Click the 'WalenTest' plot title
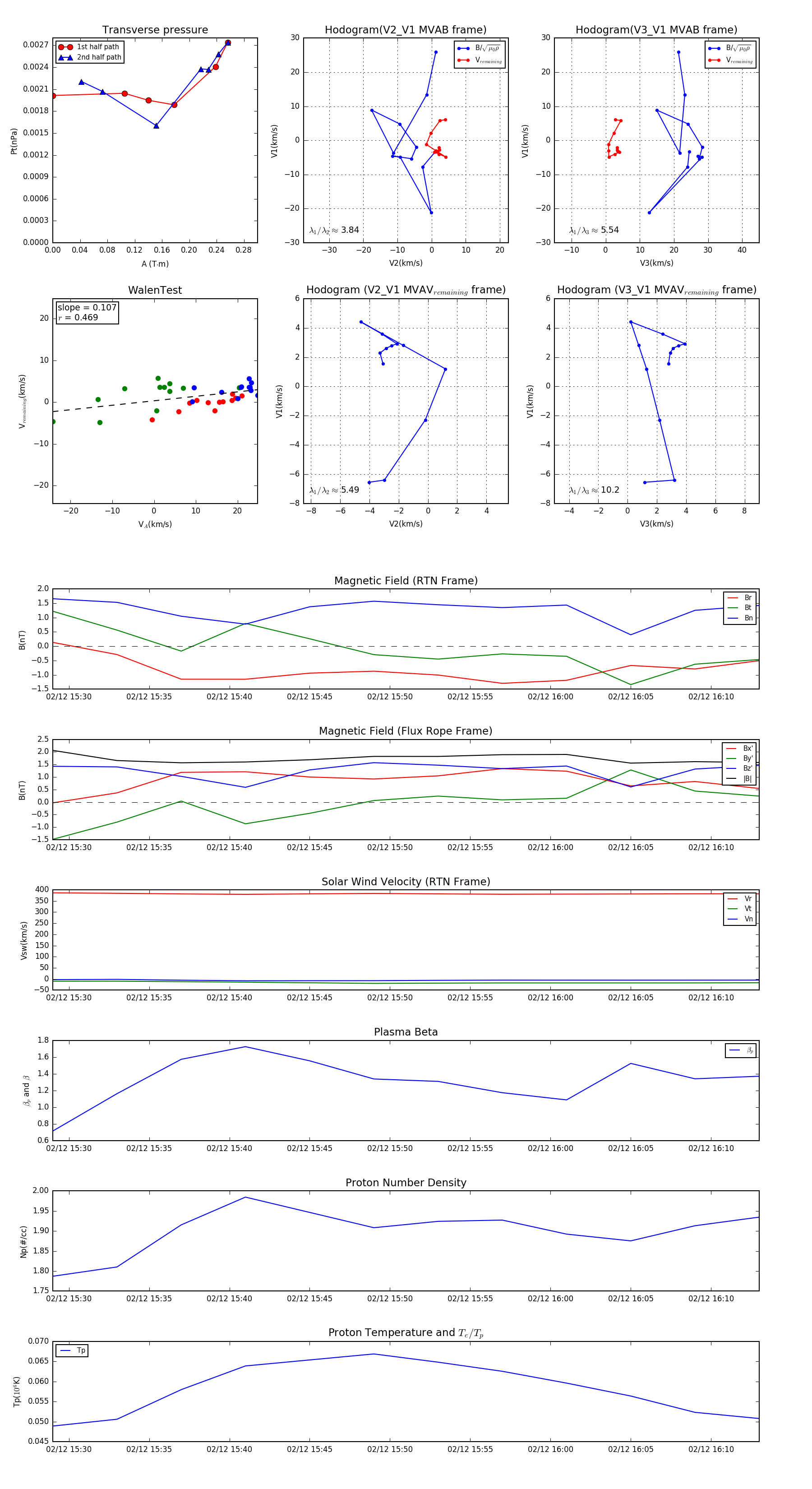 point(155,290)
